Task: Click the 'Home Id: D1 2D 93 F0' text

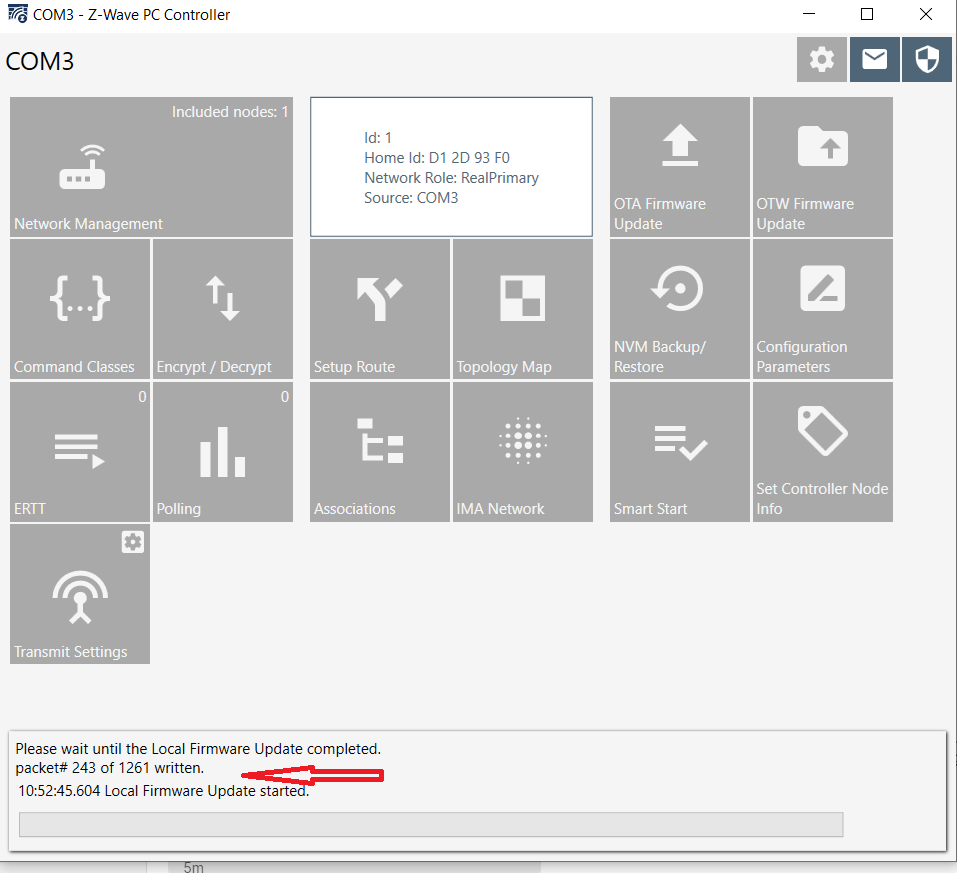Action: click(437, 158)
